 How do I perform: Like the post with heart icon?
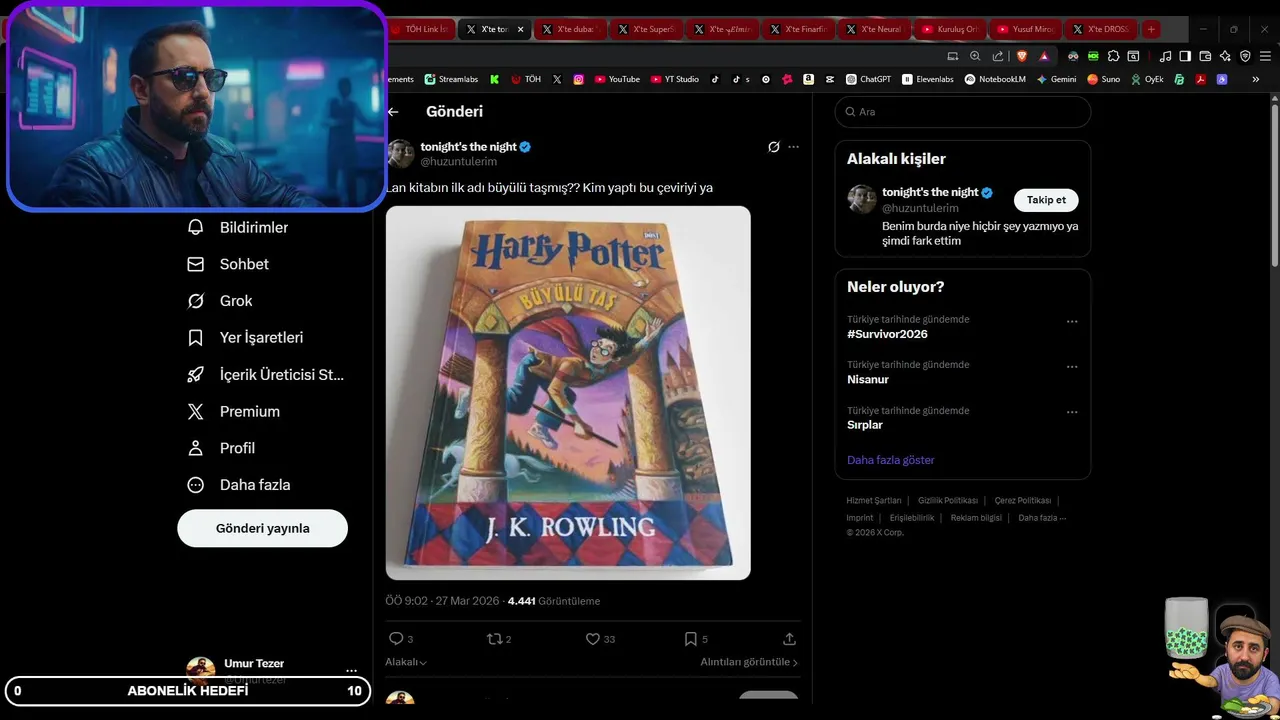pos(592,638)
